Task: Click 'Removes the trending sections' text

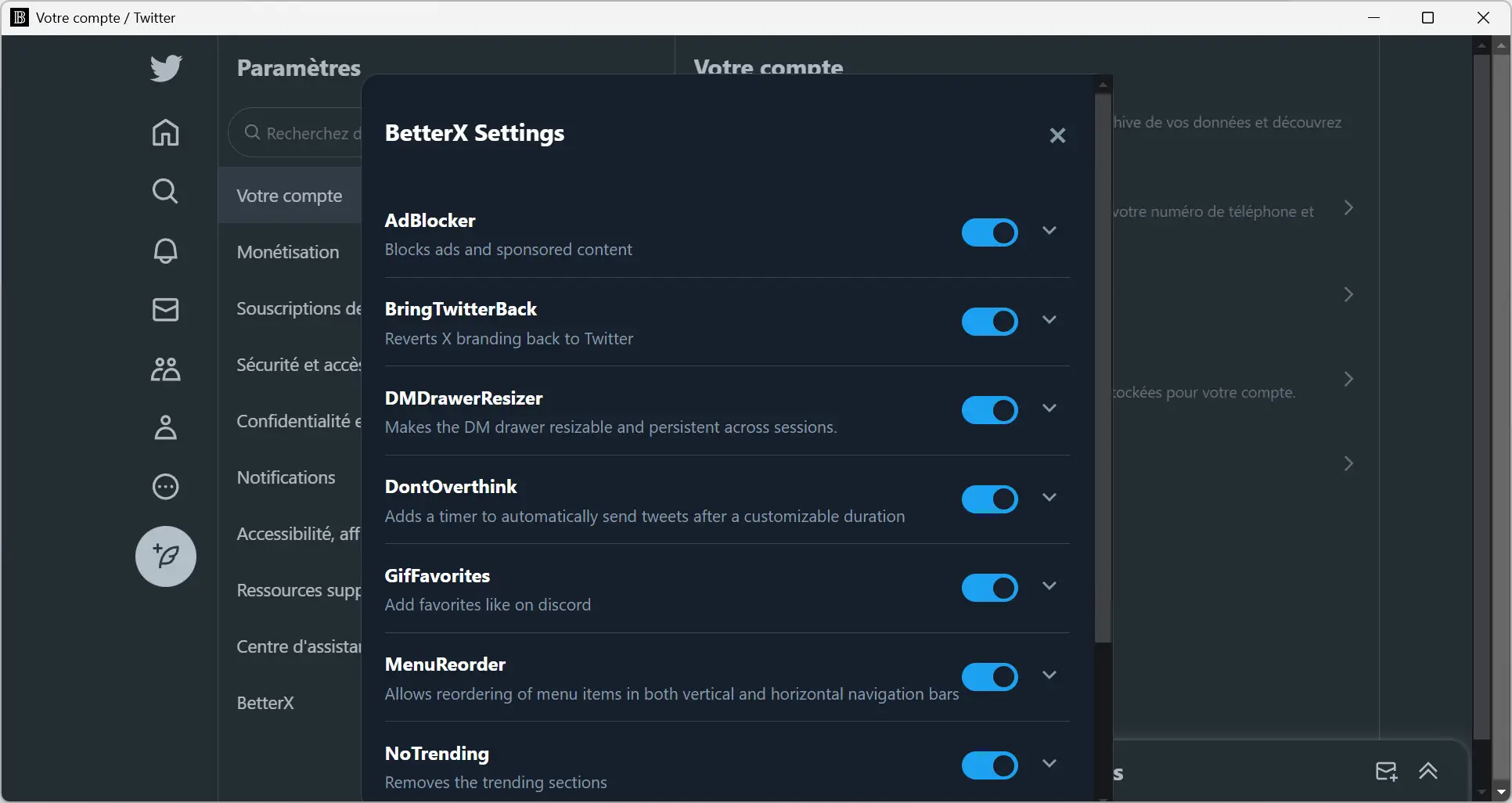Action: tap(495, 783)
